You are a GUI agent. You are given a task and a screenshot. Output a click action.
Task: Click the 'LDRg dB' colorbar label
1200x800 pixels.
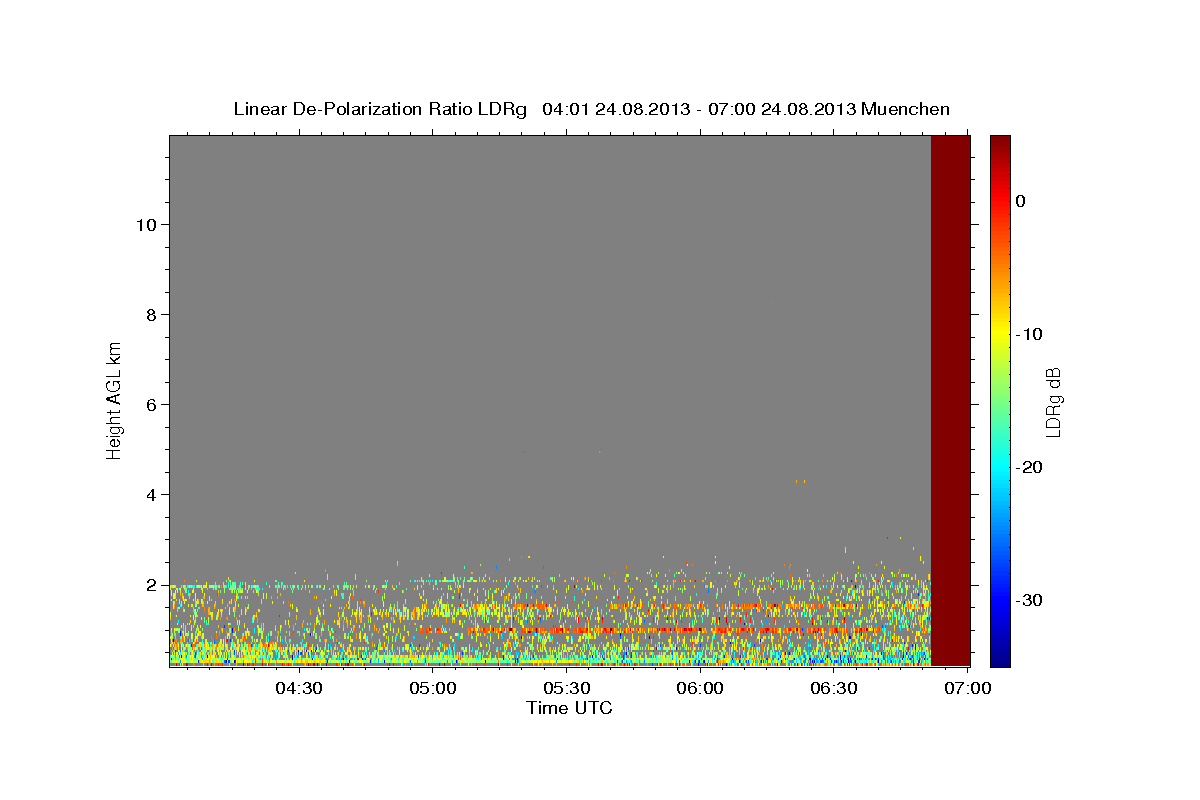click(1052, 402)
